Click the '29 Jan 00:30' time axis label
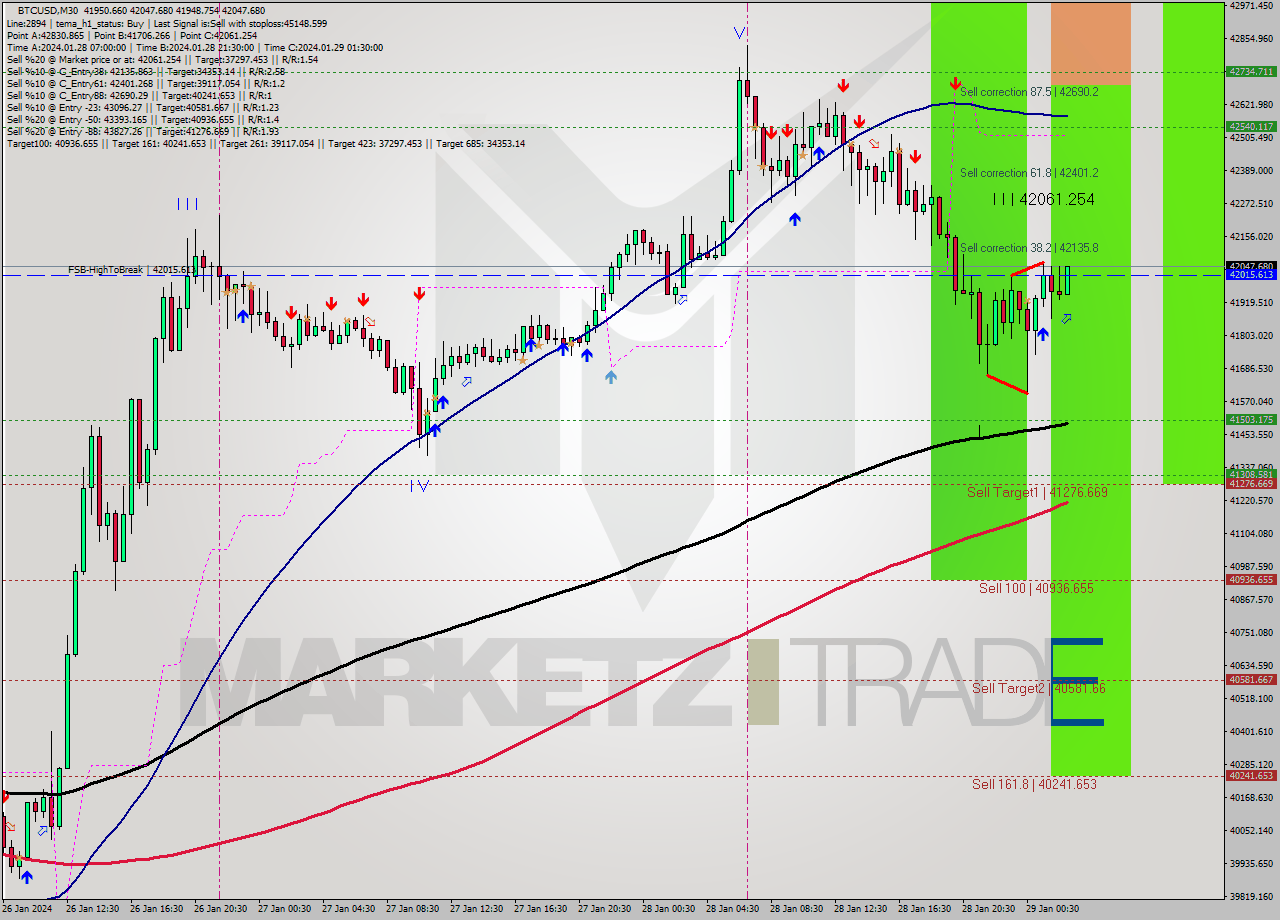The image size is (1280, 920). [x=1052, y=909]
